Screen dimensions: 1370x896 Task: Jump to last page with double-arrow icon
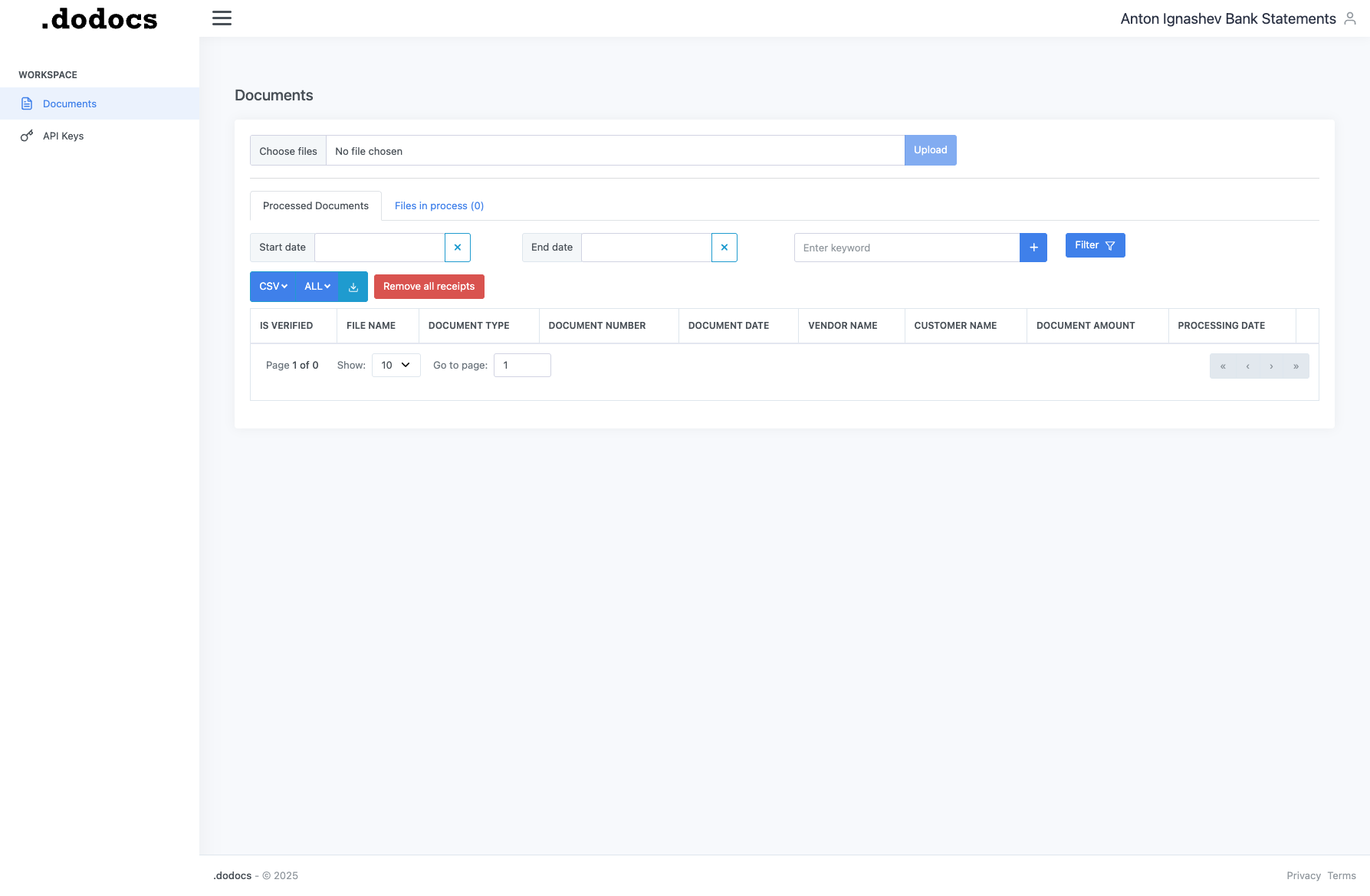[1296, 366]
